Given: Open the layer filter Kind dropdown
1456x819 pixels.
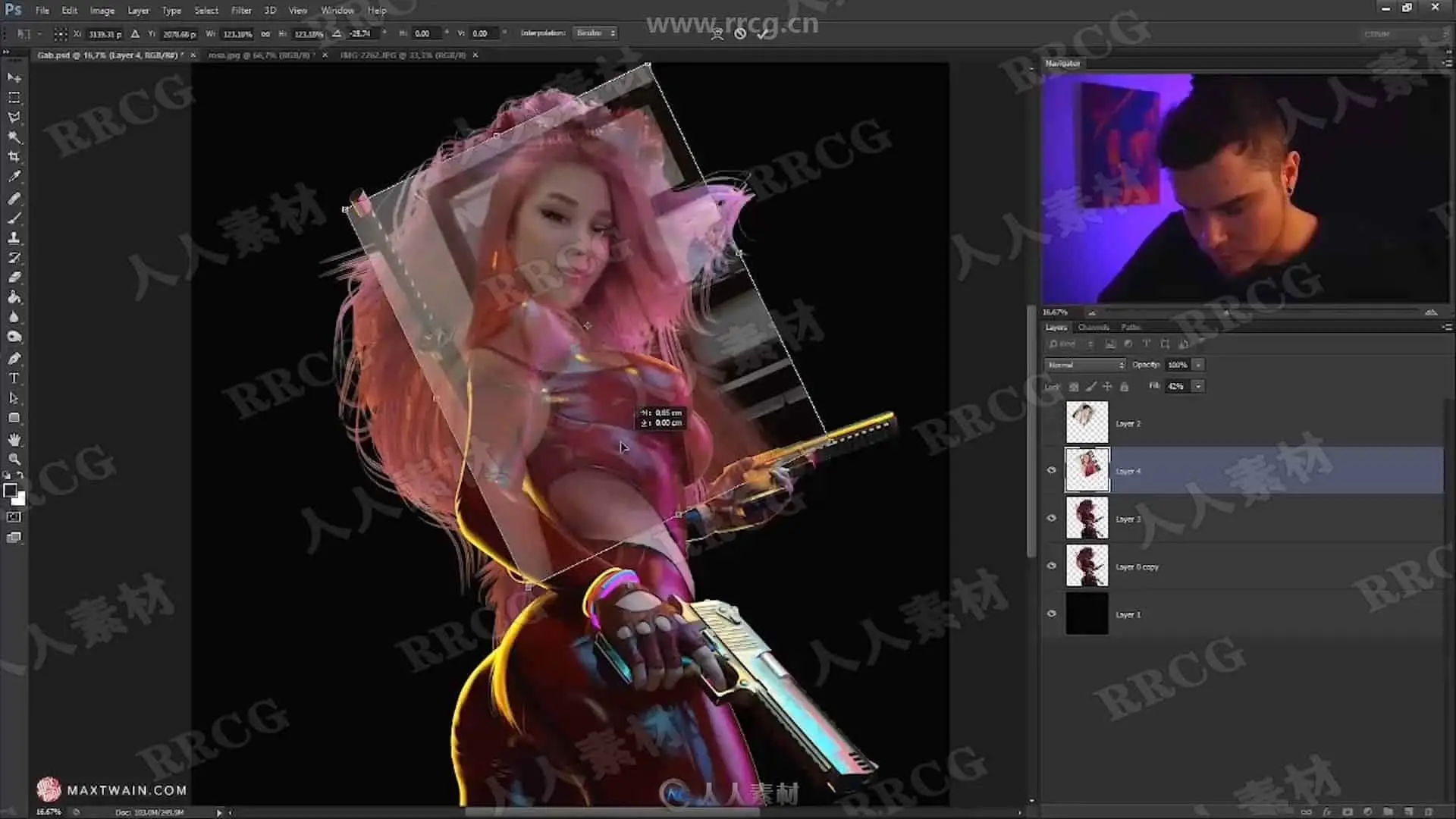Looking at the screenshot, I should pos(1071,344).
